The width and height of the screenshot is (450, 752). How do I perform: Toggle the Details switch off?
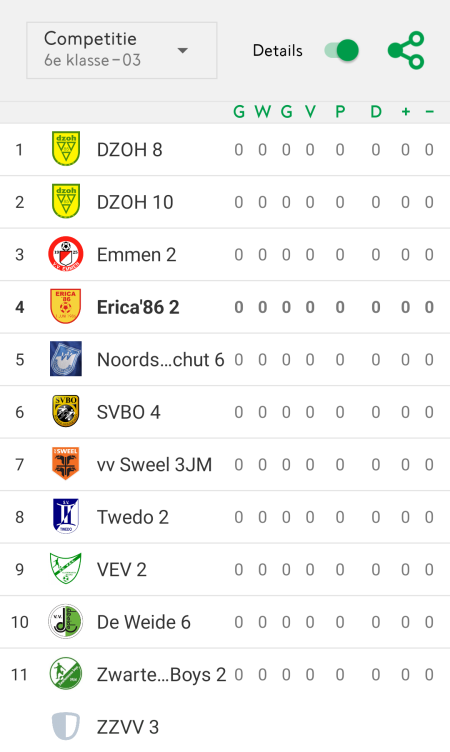pos(342,50)
